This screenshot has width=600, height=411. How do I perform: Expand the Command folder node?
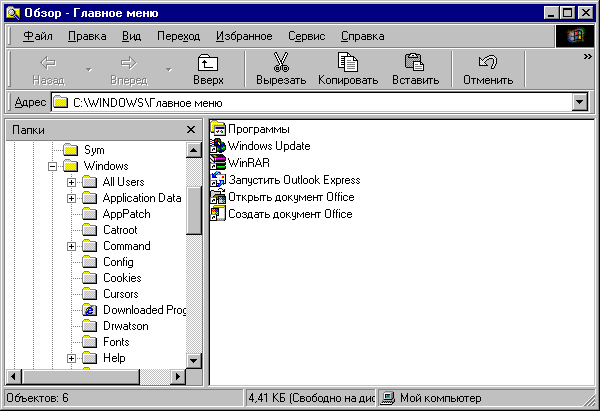[x=71, y=246]
